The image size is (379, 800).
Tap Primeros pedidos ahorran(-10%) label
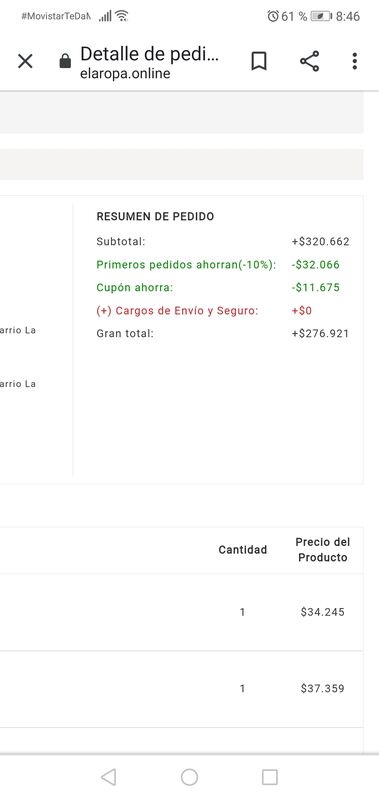click(x=186, y=265)
